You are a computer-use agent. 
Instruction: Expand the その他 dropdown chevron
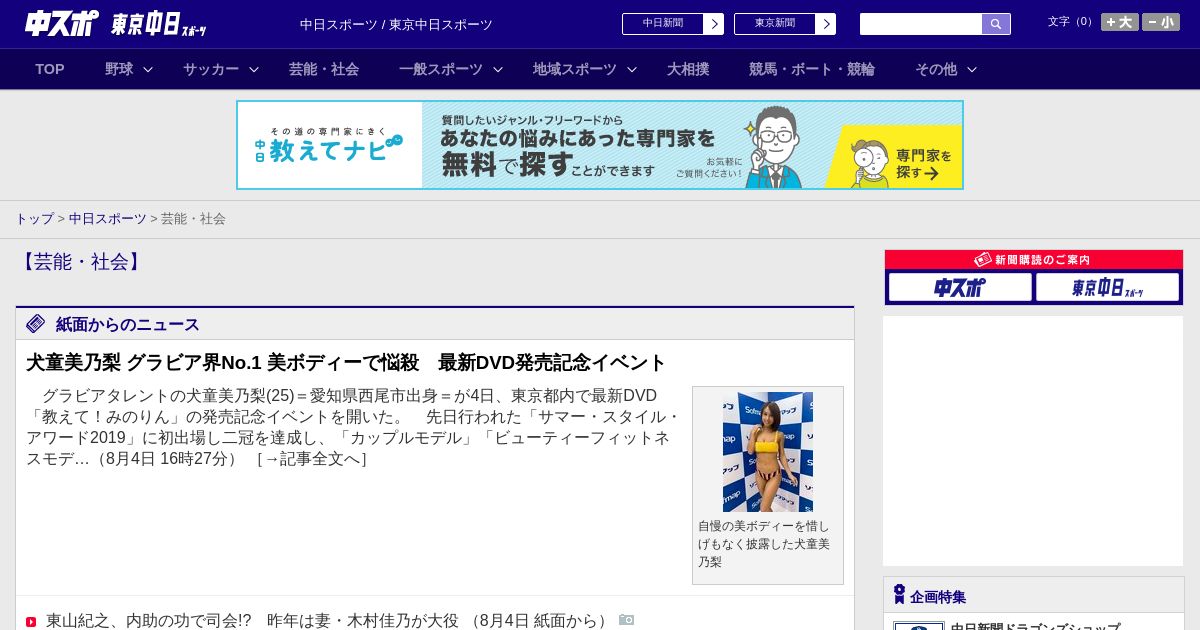coord(972,69)
